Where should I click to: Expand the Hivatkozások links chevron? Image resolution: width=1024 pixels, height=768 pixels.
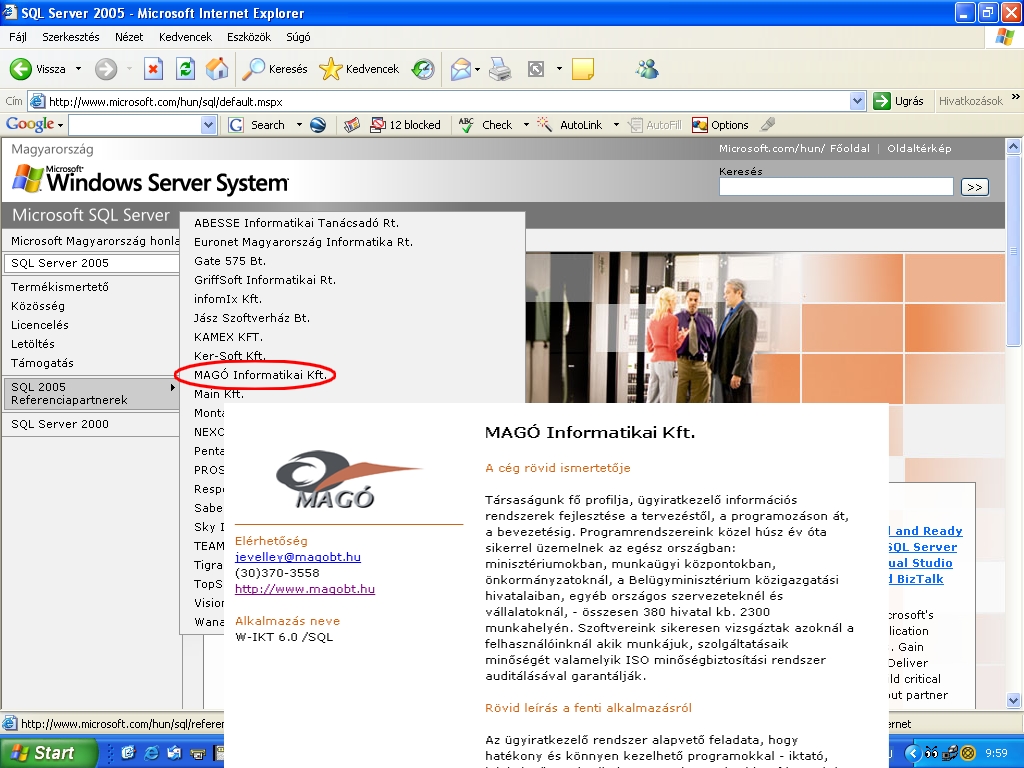[1016, 97]
